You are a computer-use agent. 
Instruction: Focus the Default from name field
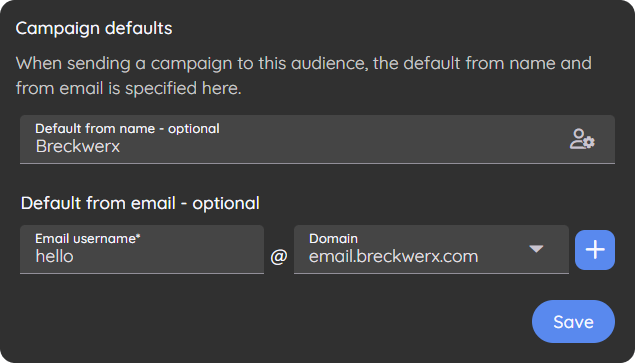pos(317,139)
